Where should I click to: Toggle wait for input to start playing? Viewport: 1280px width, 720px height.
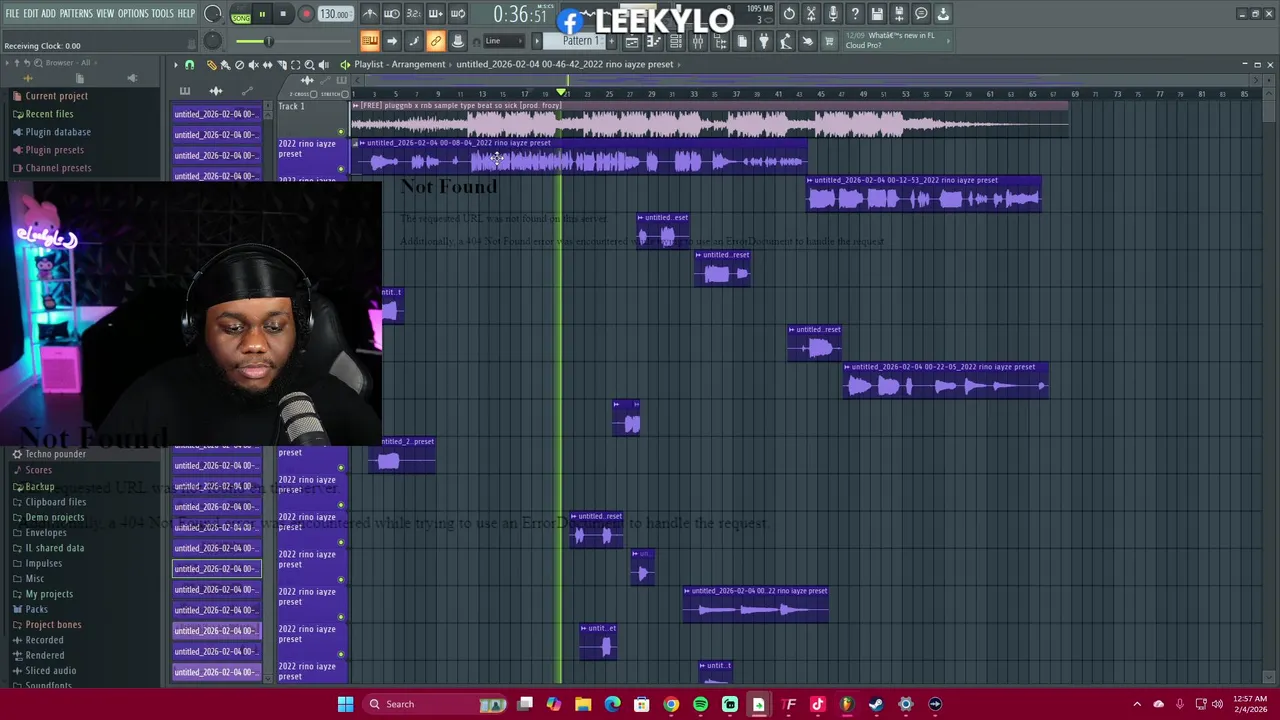point(391,14)
